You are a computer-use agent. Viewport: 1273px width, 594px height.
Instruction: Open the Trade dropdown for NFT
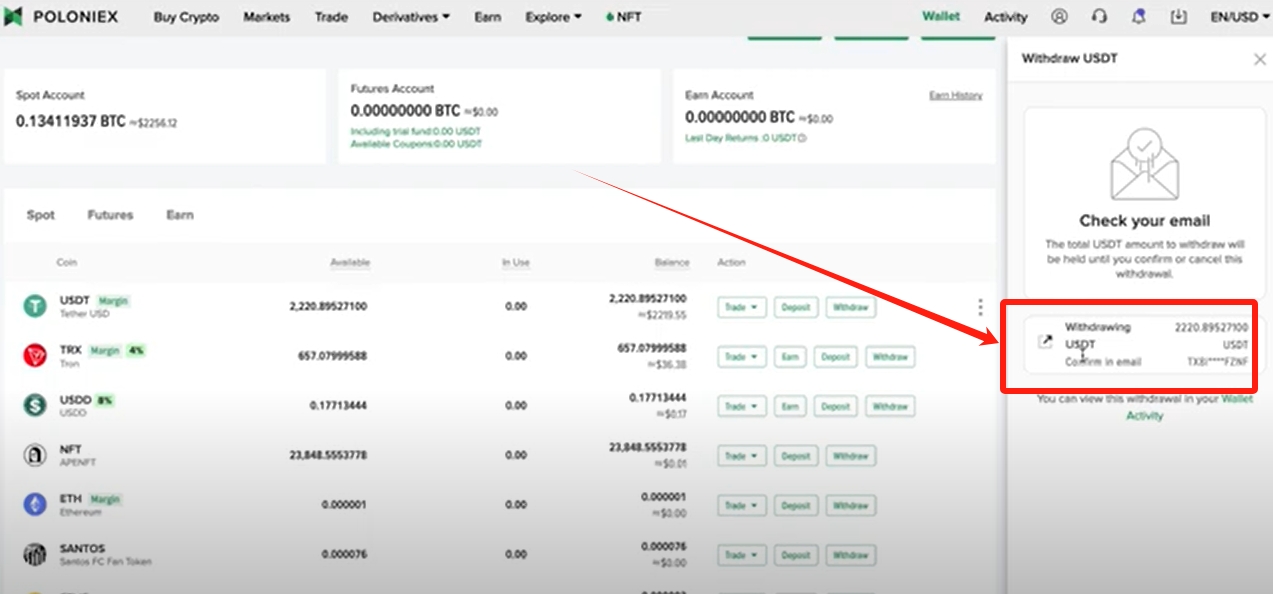click(741, 455)
